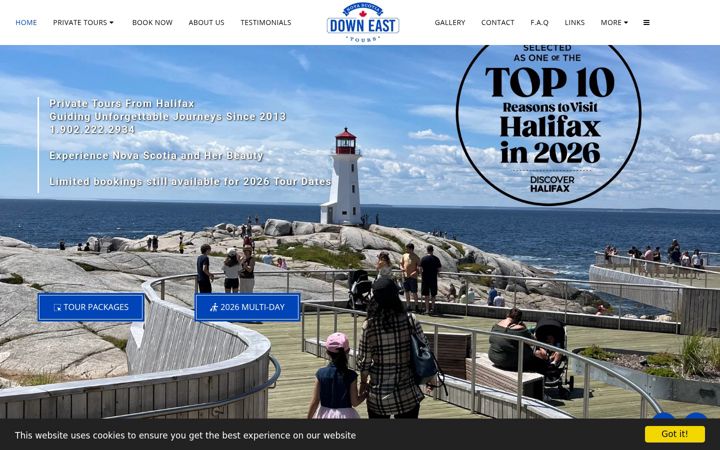Screen dimensions: 720x450
Task: Expand the Private Tours dropdown
Action: coord(83,22)
